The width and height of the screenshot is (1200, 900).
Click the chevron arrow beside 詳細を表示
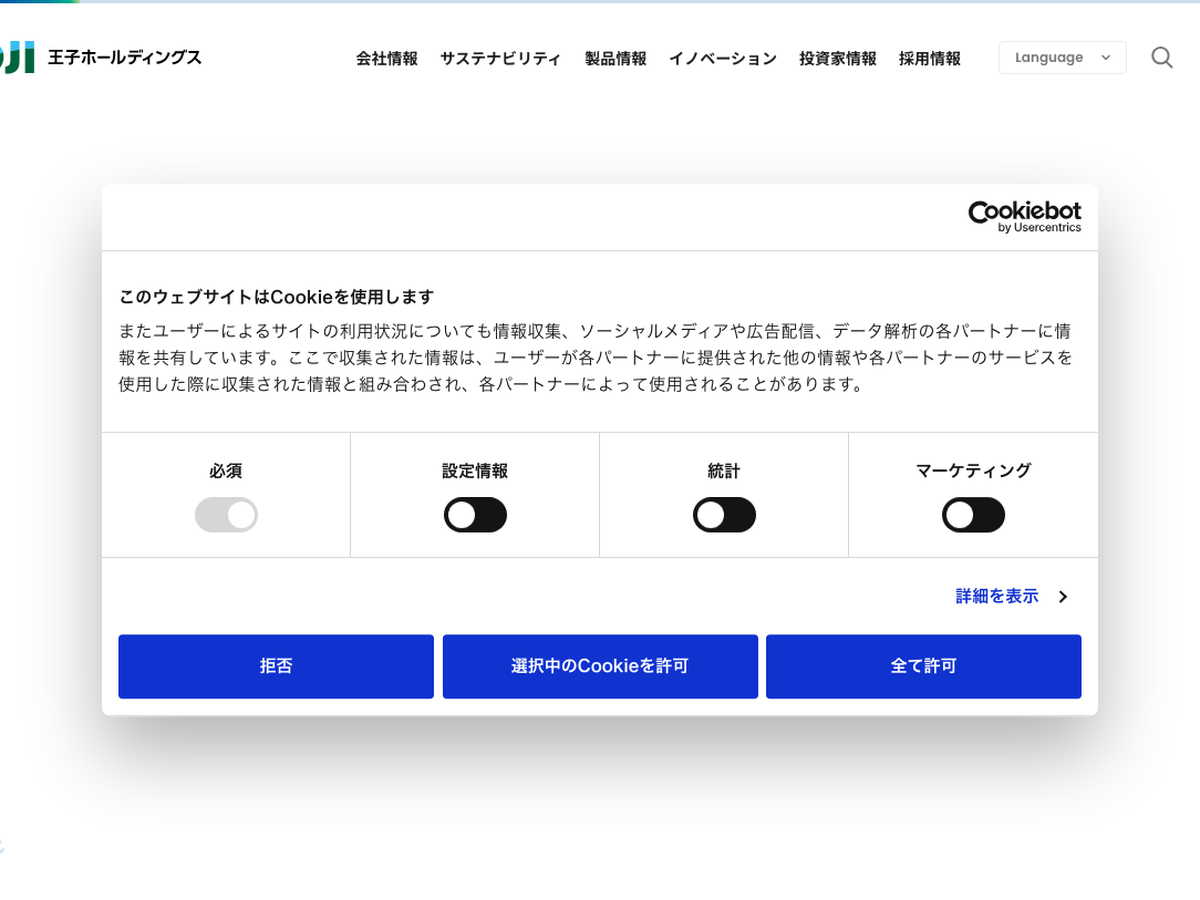point(1063,597)
